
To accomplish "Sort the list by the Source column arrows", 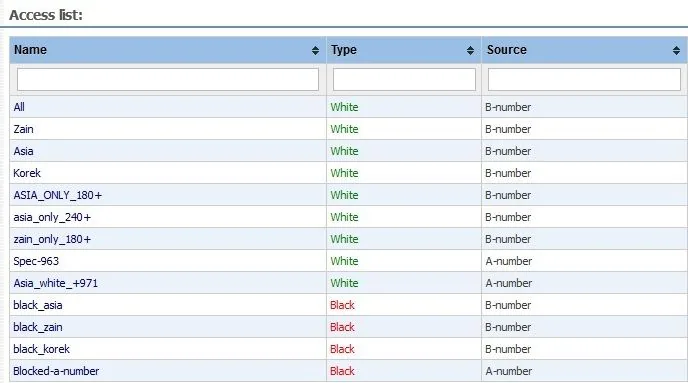I will point(676,50).
